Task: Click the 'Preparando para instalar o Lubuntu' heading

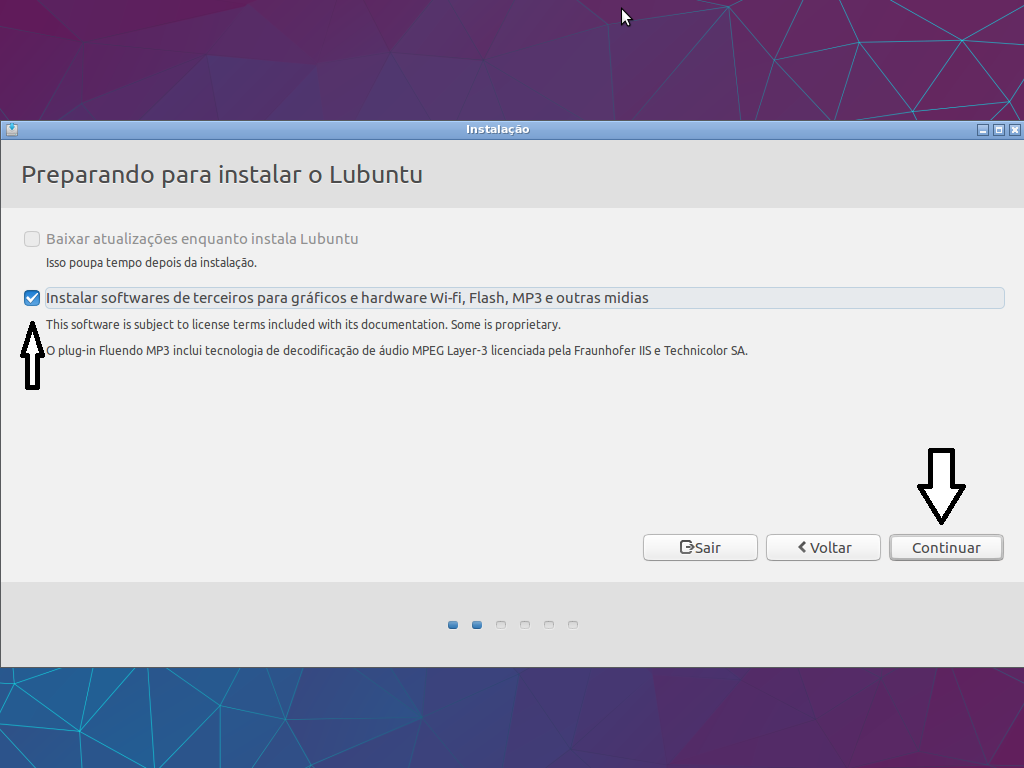Action: click(x=222, y=175)
